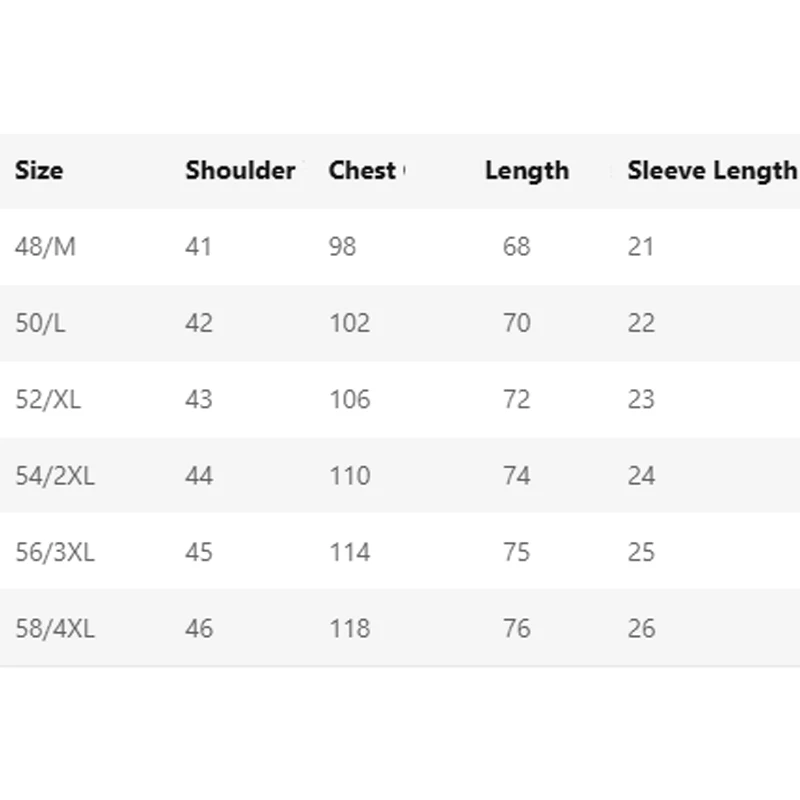Select shoulder value 41

coord(199,247)
